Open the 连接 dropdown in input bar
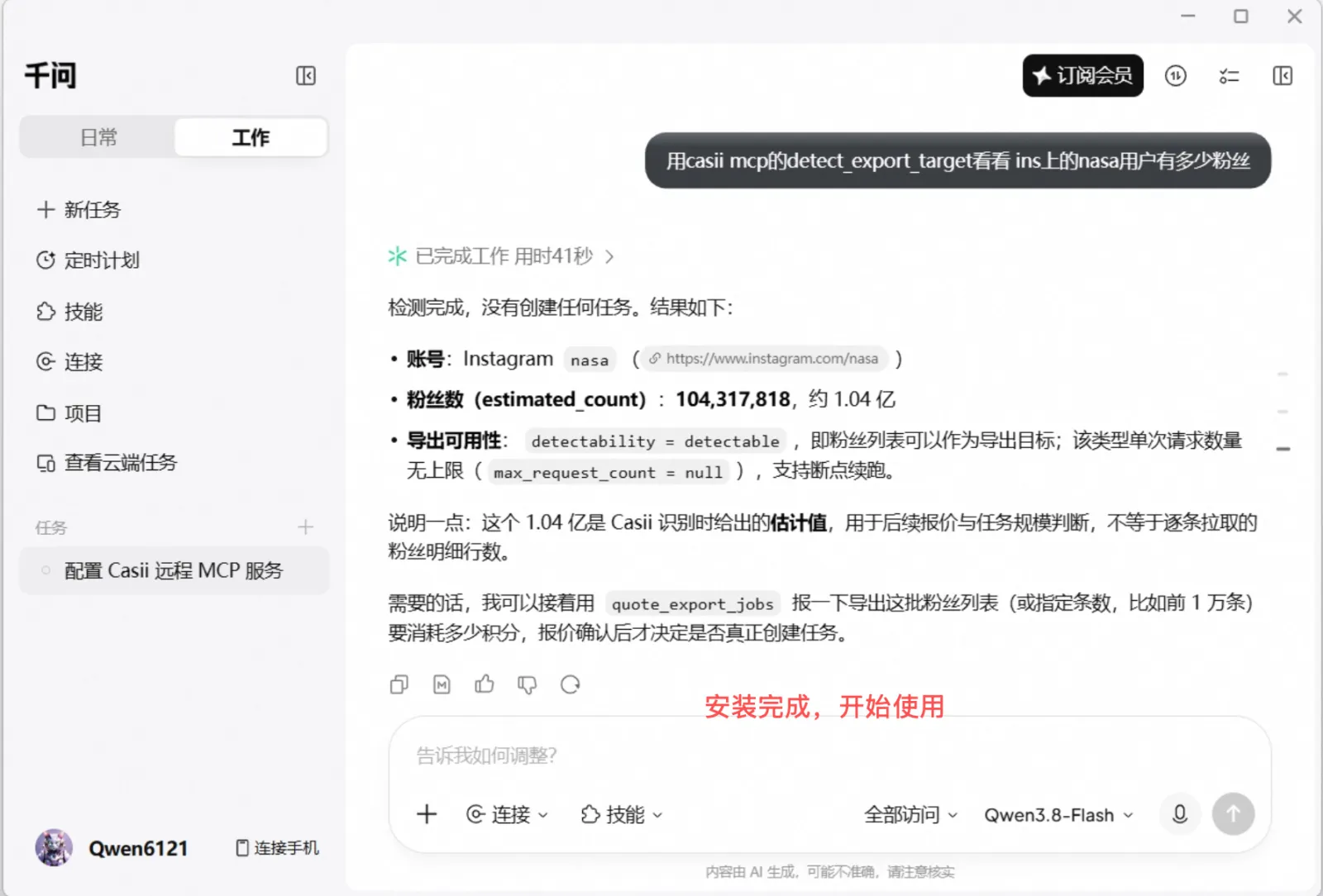 pyautogui.click(x=508, y=815)
